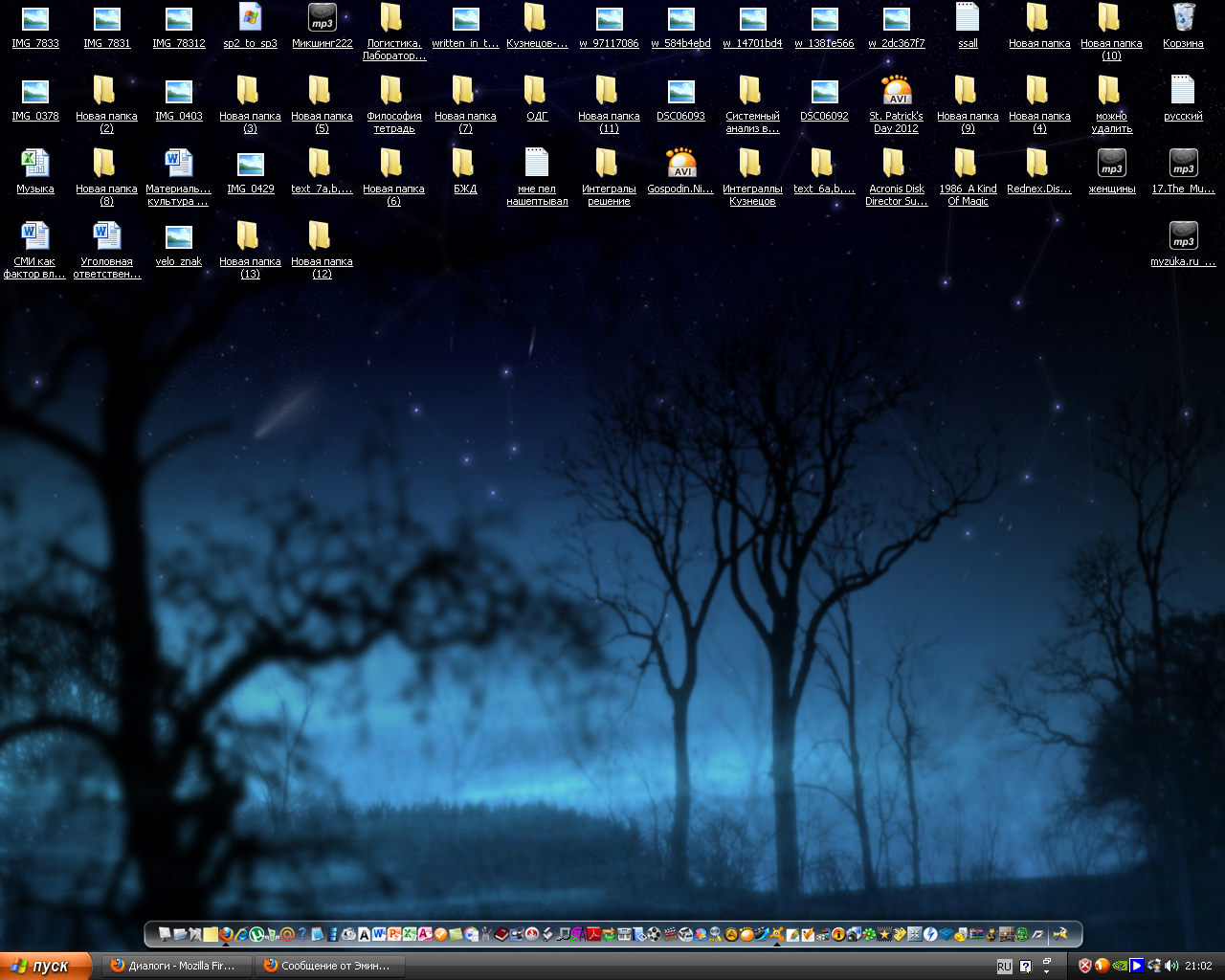1225x980 pixels.
Task: Open NVIDIA settings tray icon
Action: coord(1120,966)
